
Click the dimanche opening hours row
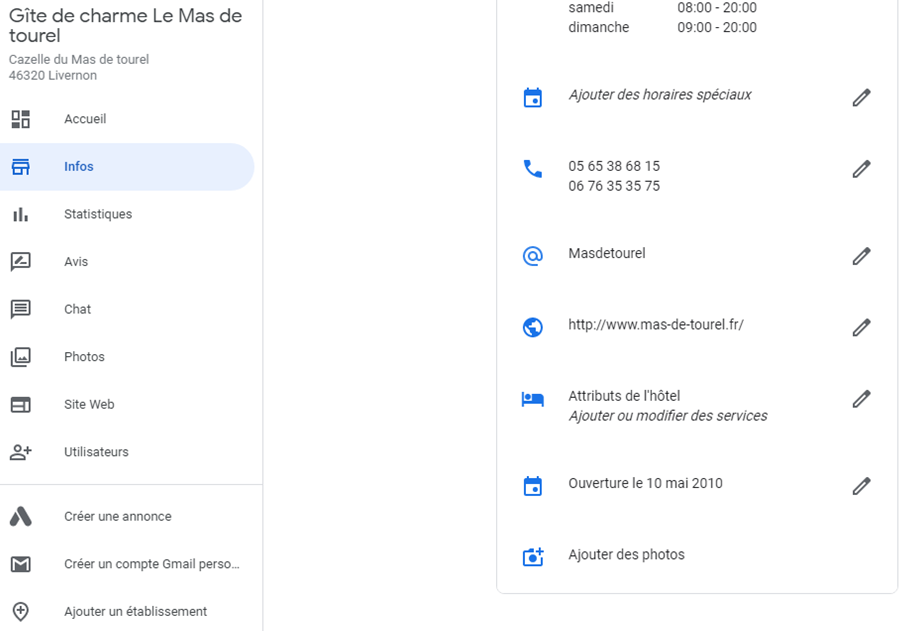point(662,27)
